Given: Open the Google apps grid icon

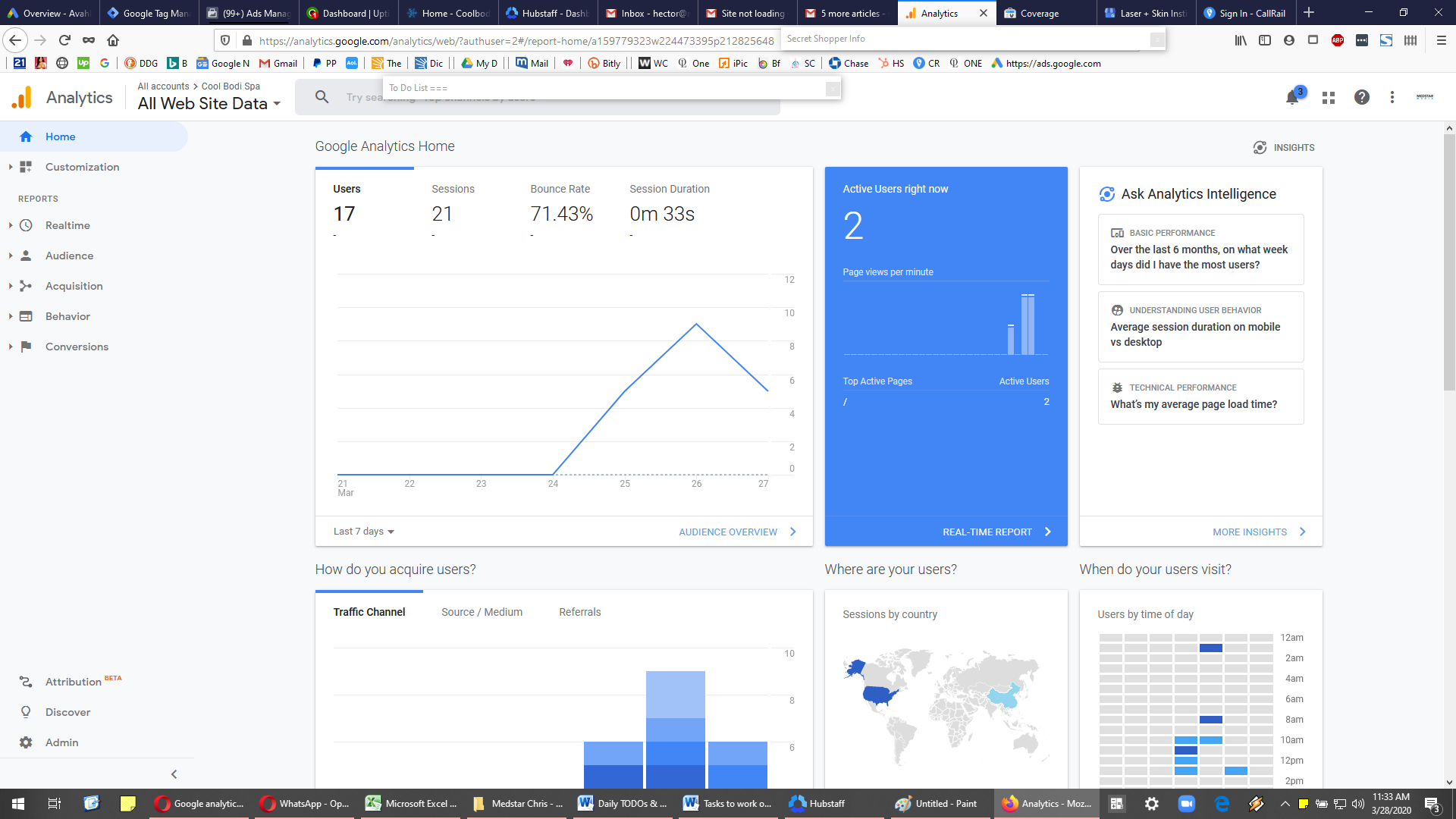Looking at the screenshot, I should [1329, 98].
